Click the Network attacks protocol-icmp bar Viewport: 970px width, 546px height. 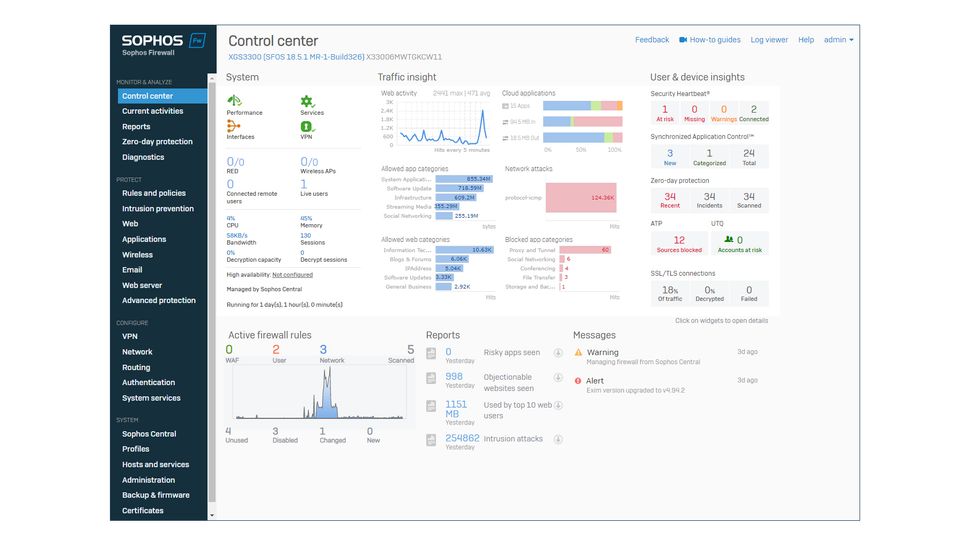coord(580,198)
